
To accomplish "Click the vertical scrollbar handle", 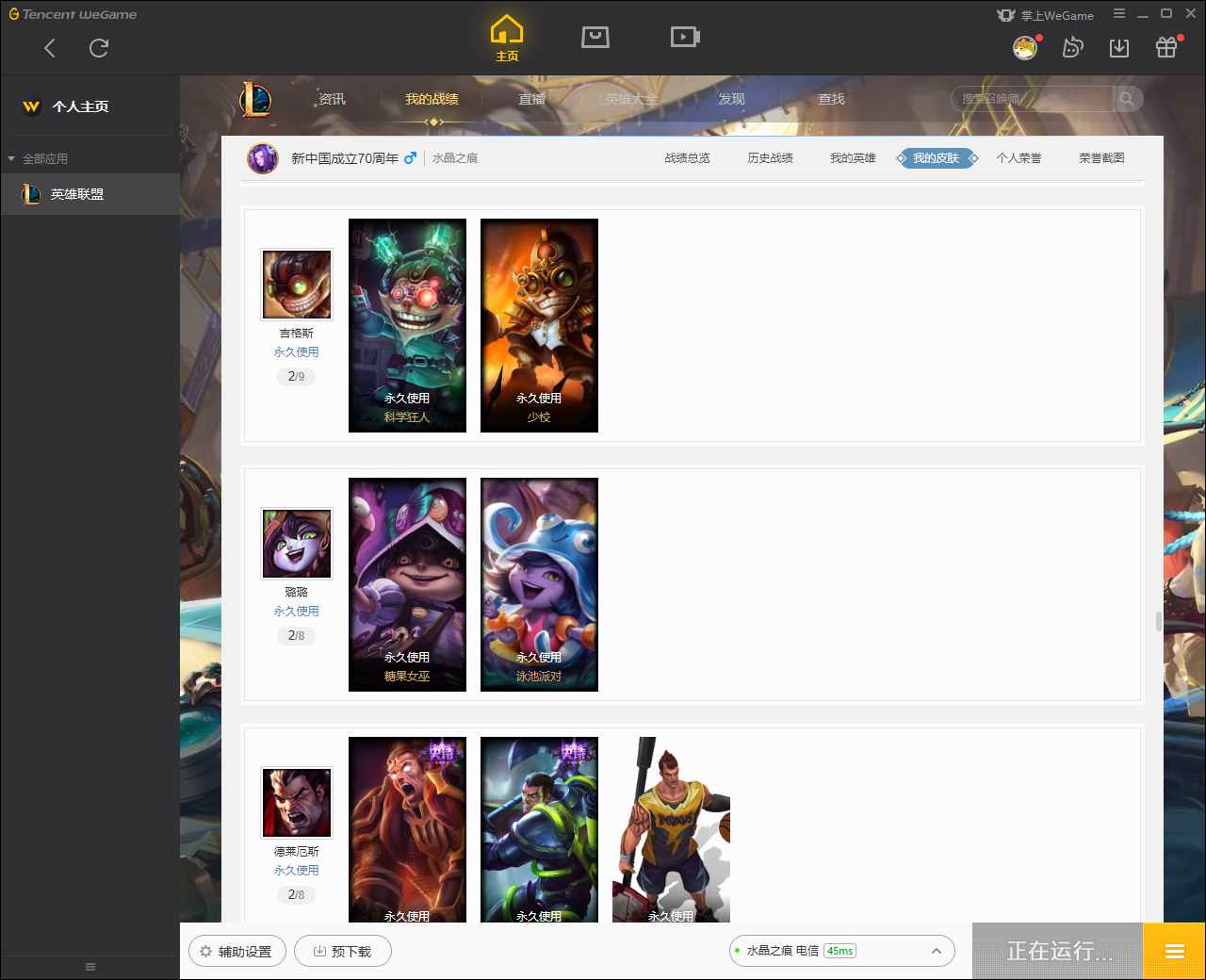I will 1159,621.
